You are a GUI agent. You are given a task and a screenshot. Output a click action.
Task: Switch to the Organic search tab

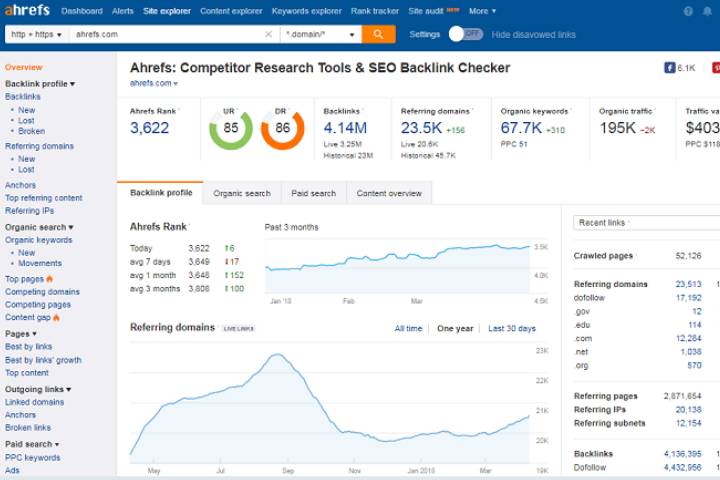242,193
